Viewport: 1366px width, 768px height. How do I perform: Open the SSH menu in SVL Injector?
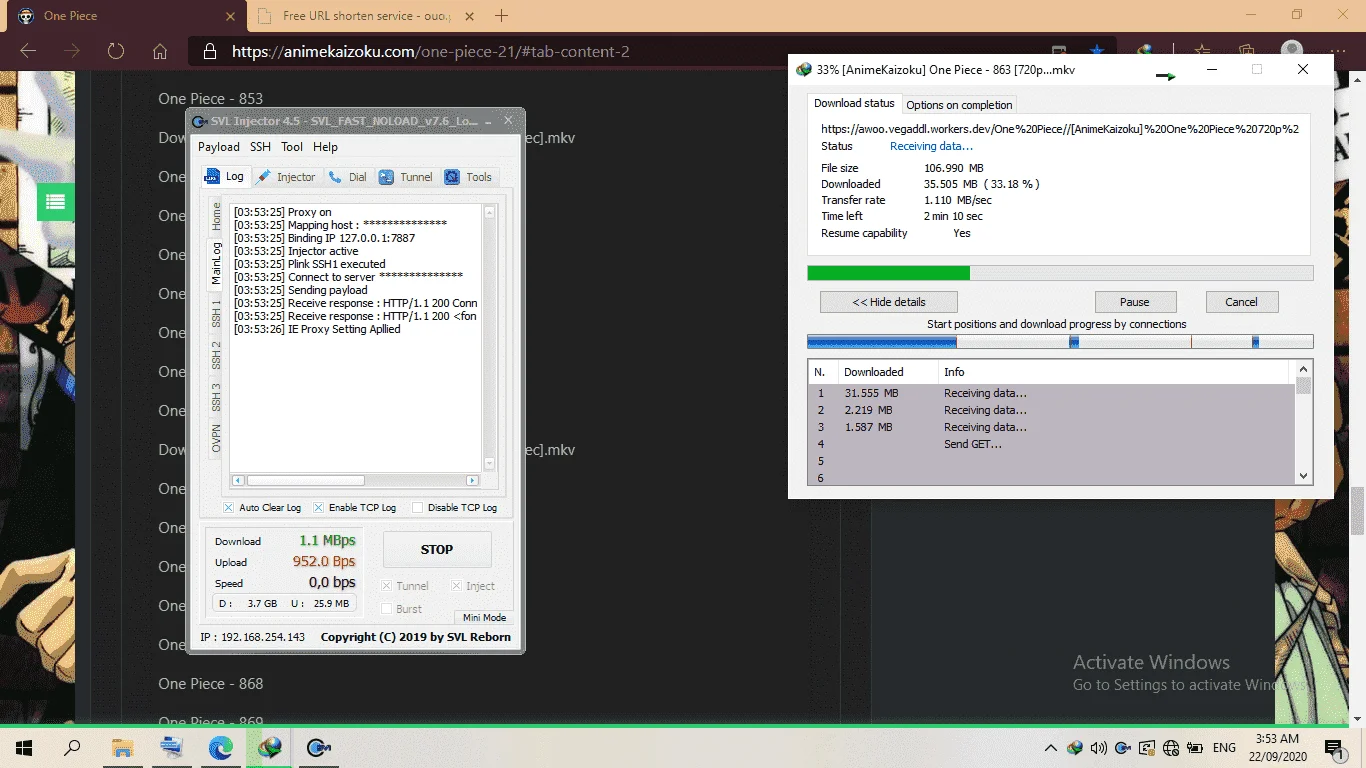click(x=260, y=146)
